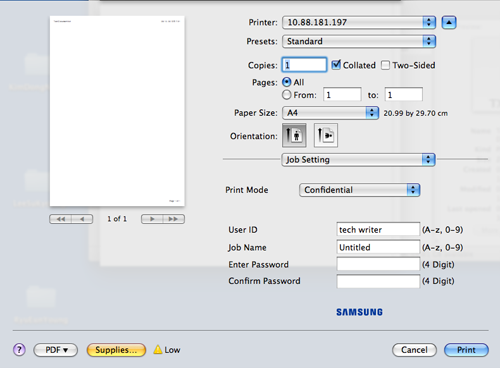Open the PDF menu button
This screenshot has height=368, width=500.
pyautogui.click(x=56, y=350)
